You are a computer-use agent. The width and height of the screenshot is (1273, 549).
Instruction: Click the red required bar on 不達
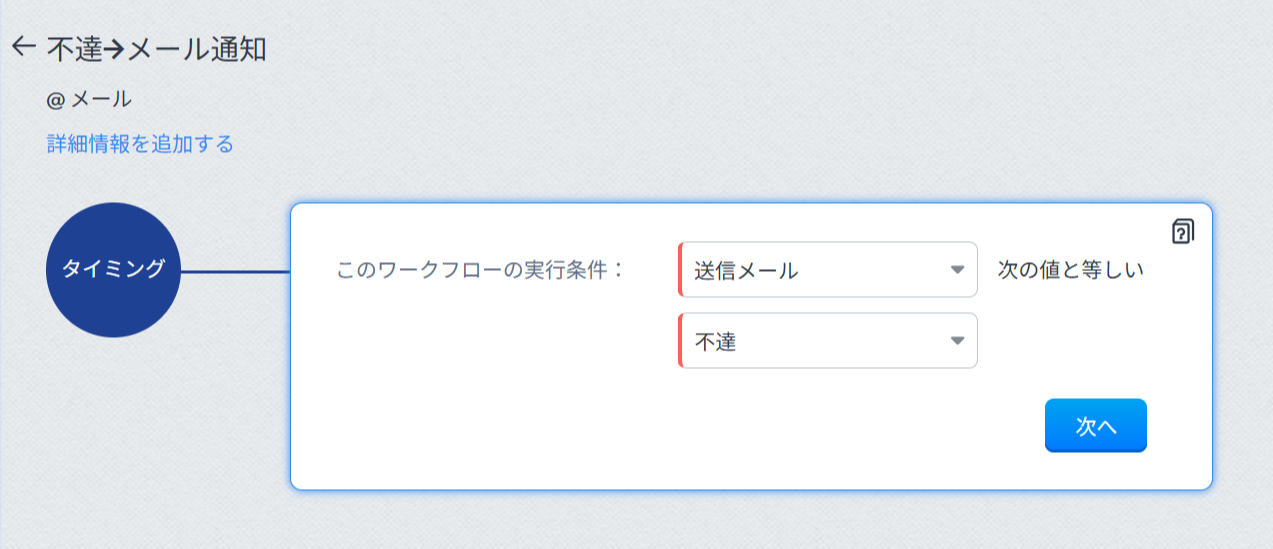coord(680,341)
